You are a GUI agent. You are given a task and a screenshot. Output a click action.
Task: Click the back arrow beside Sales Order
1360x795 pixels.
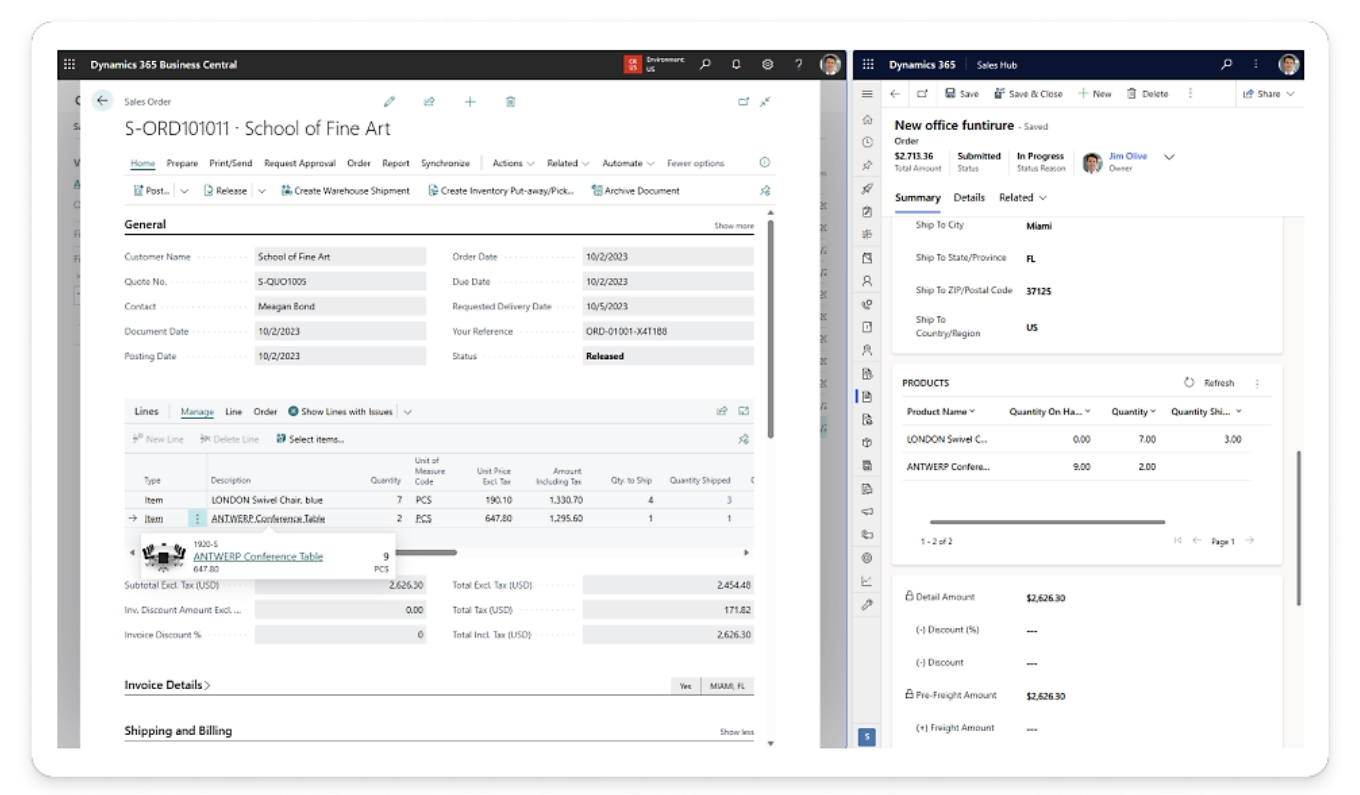point(102,101)
